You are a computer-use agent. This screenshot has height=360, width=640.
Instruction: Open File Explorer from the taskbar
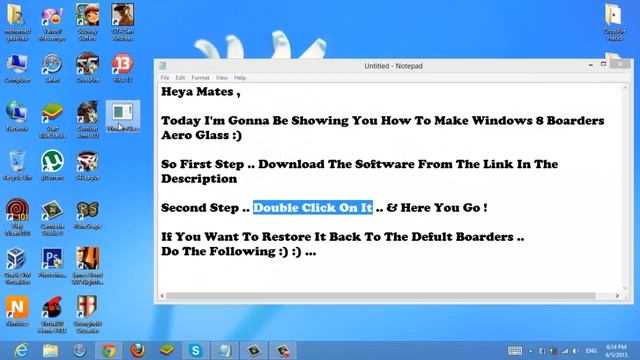[x=51, y=351]
